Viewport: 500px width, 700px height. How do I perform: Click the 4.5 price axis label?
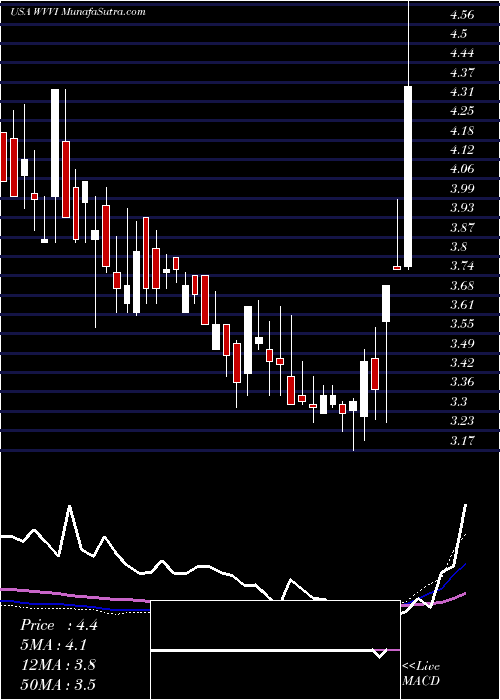pyautogui.click(x=459, y=34)
